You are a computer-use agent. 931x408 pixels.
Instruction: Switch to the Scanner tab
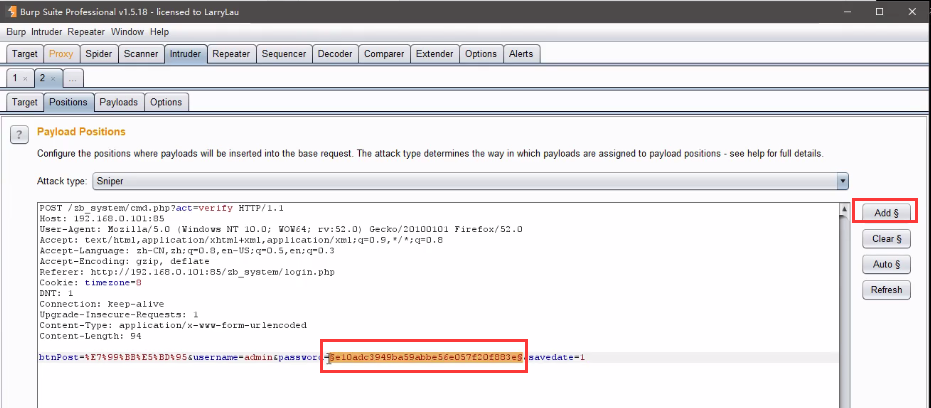tap(140, 53)
